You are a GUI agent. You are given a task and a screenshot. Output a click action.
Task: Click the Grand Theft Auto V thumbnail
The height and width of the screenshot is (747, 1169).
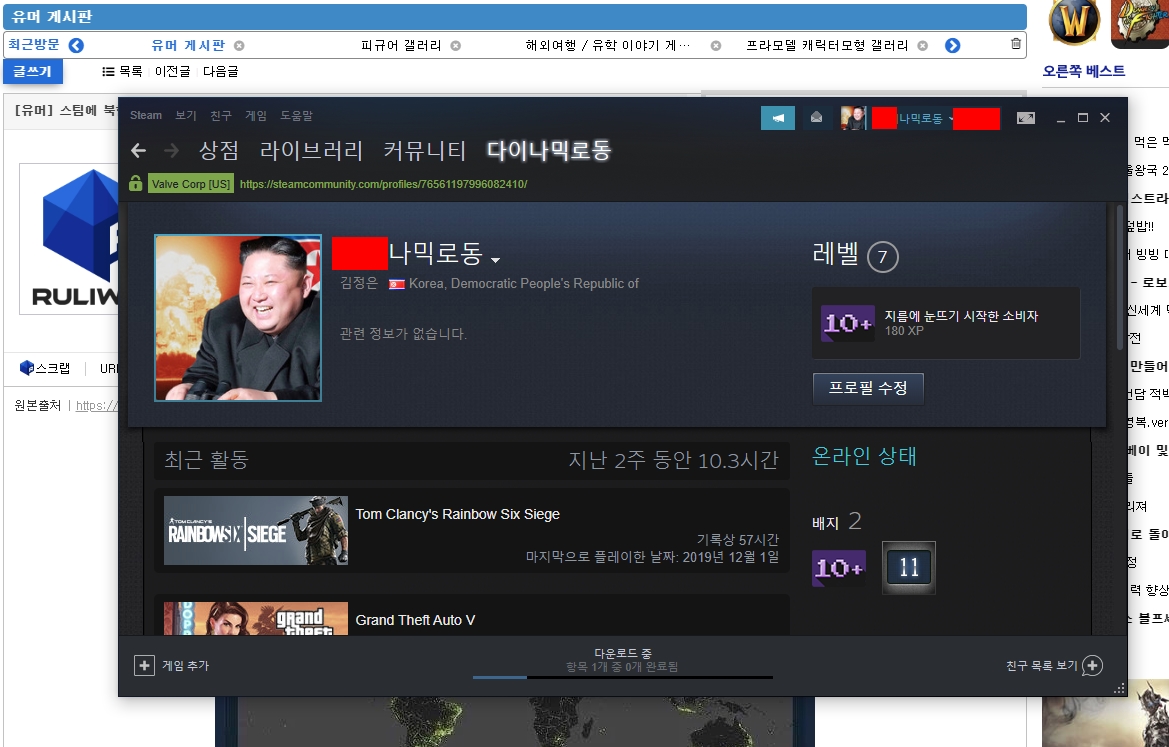256,618
